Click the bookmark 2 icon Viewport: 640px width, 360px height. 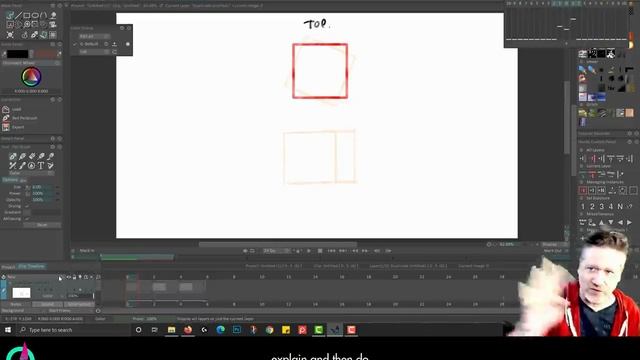pyautogui.click(x=592, y=207)
